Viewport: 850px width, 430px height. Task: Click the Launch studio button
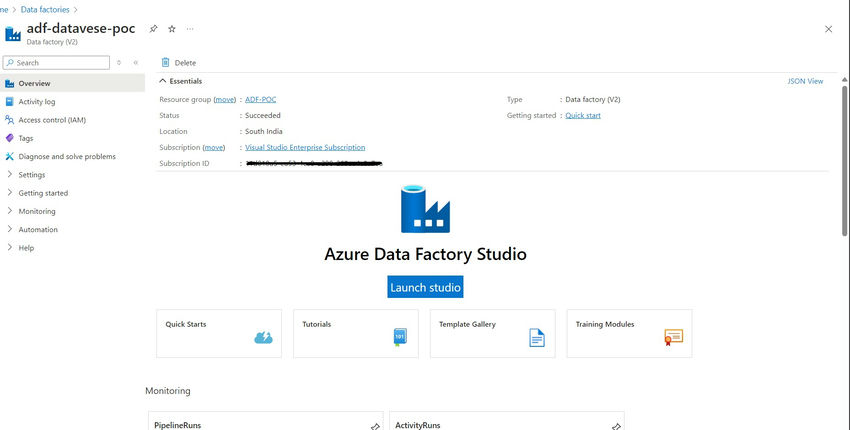coord(425,287)
